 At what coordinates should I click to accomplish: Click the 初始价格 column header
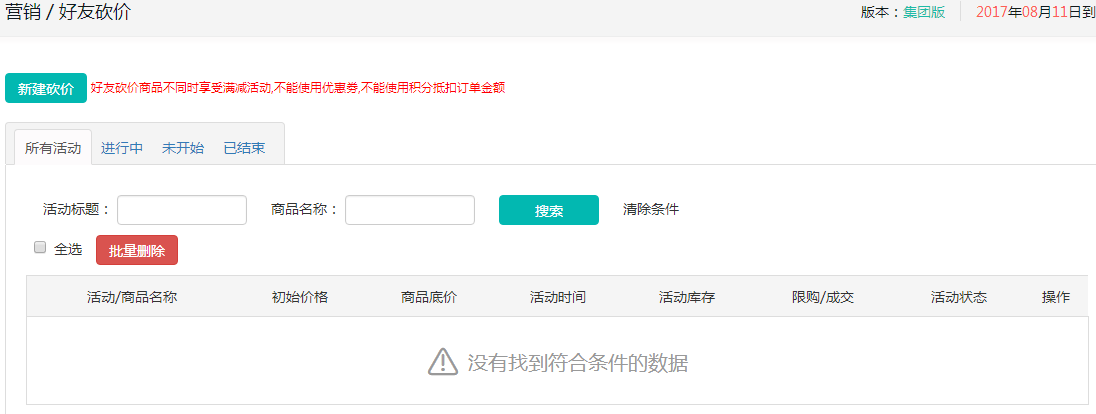click(x=300, y=297)
